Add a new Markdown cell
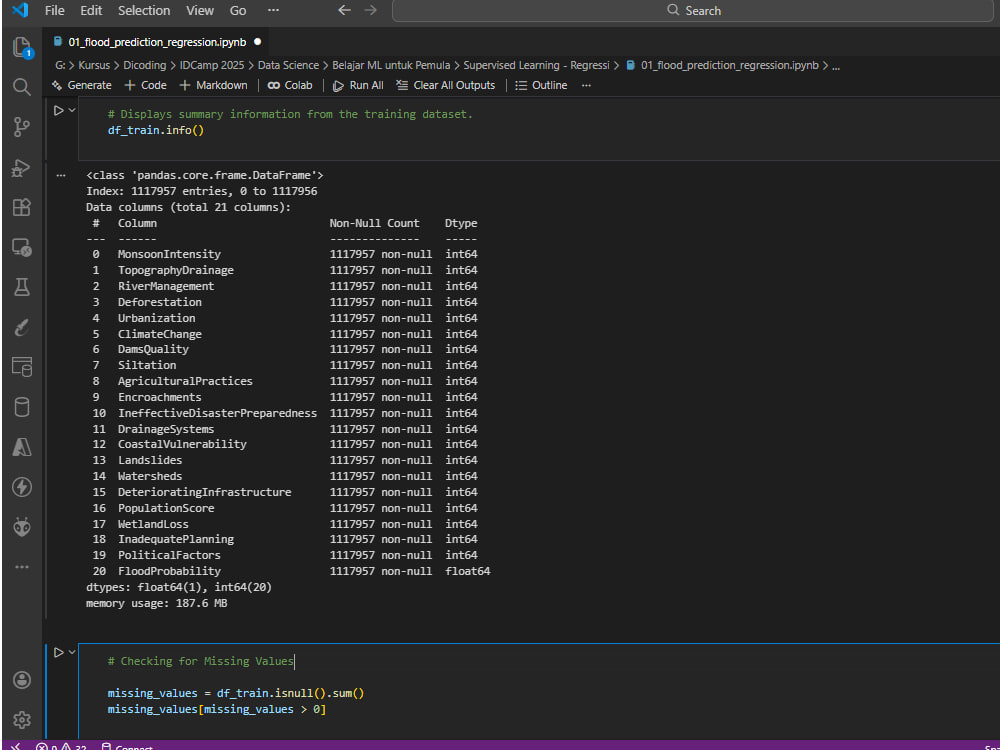 [213, 85]
